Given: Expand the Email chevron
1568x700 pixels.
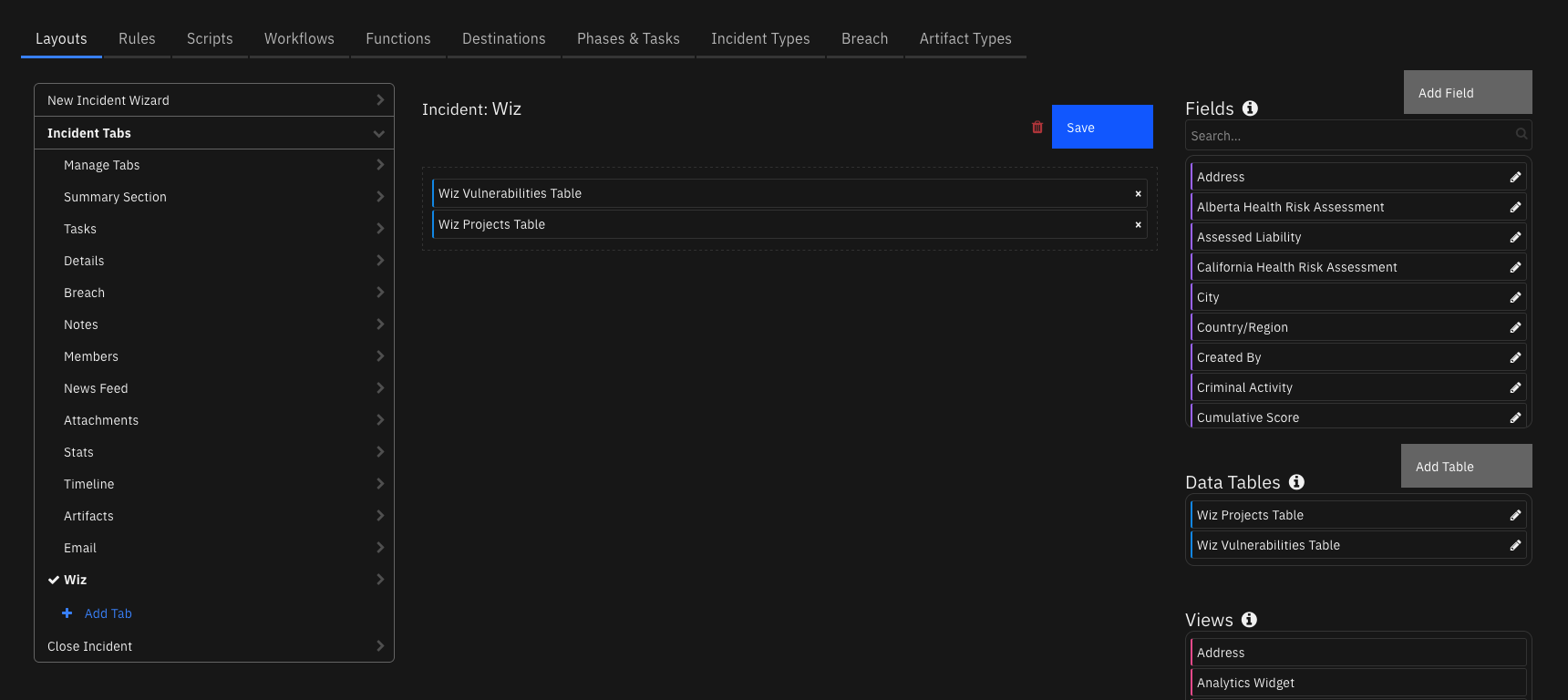Looking at the screenshot, I should click(x=380, y=548).
